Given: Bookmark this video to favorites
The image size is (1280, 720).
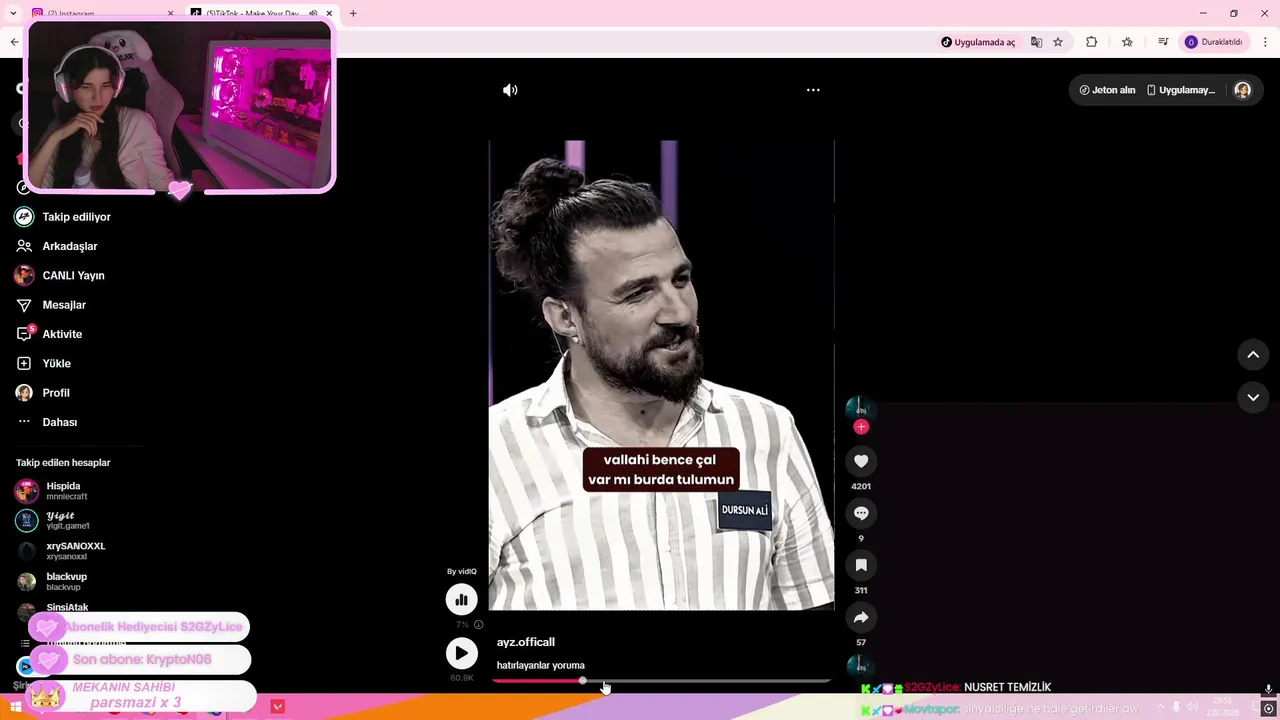Looking at the screenshot, I should 861,565.
